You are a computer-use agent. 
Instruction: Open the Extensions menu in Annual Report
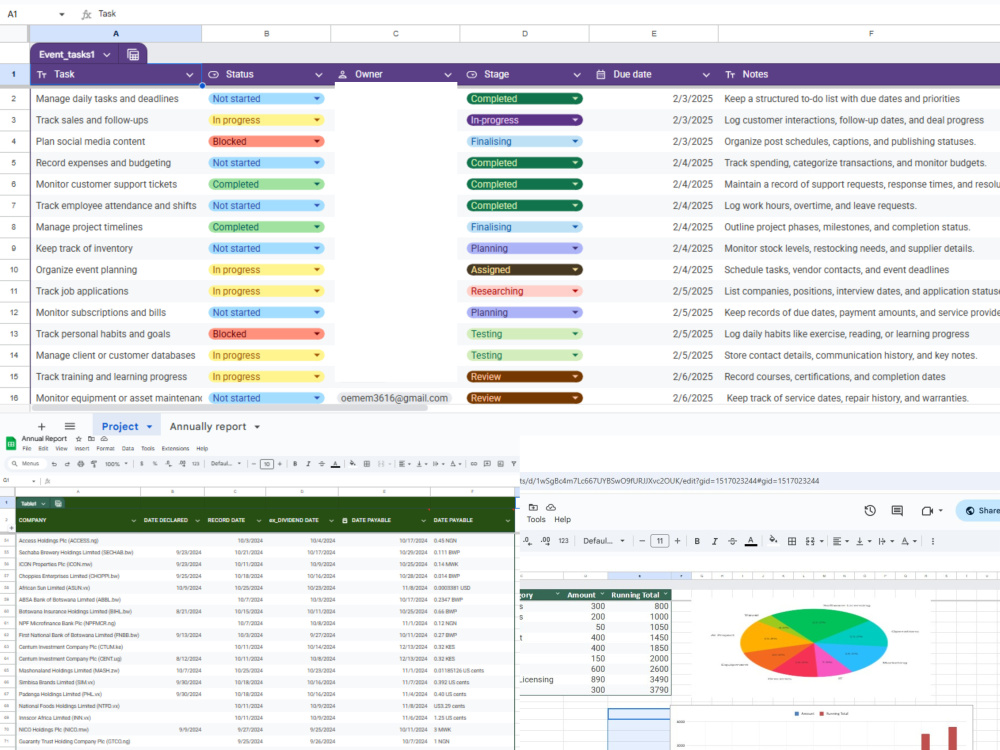[x=175, y=448]
